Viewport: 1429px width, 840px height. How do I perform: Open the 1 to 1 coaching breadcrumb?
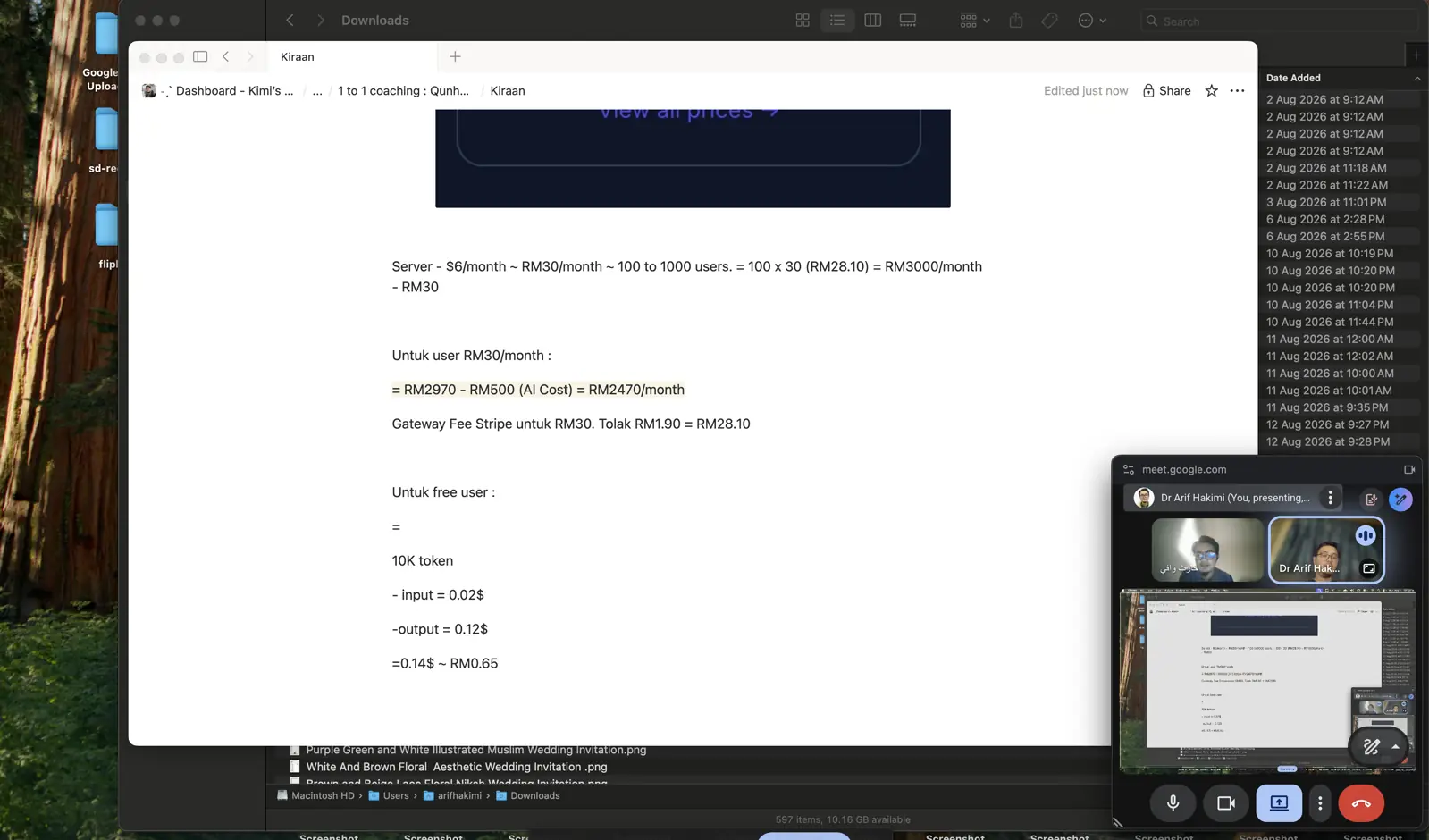403,90
